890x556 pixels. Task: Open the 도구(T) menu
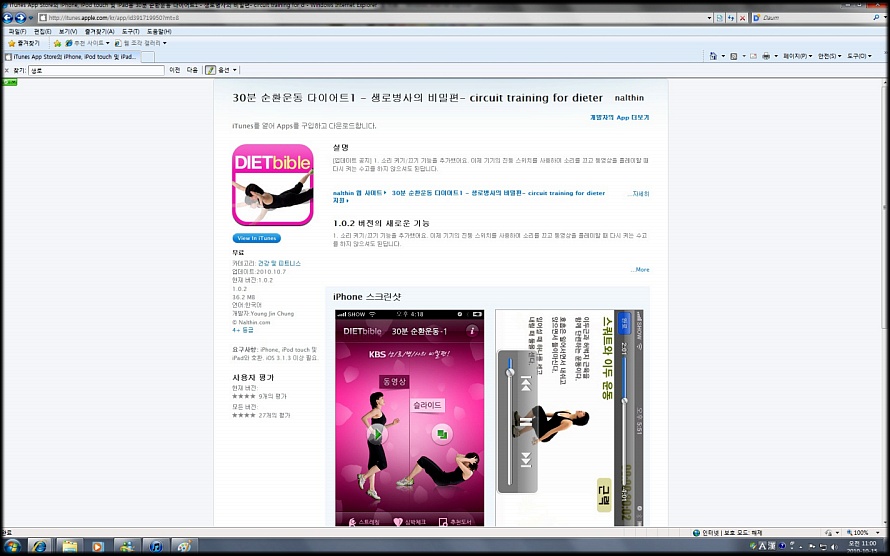click(131, 32)
